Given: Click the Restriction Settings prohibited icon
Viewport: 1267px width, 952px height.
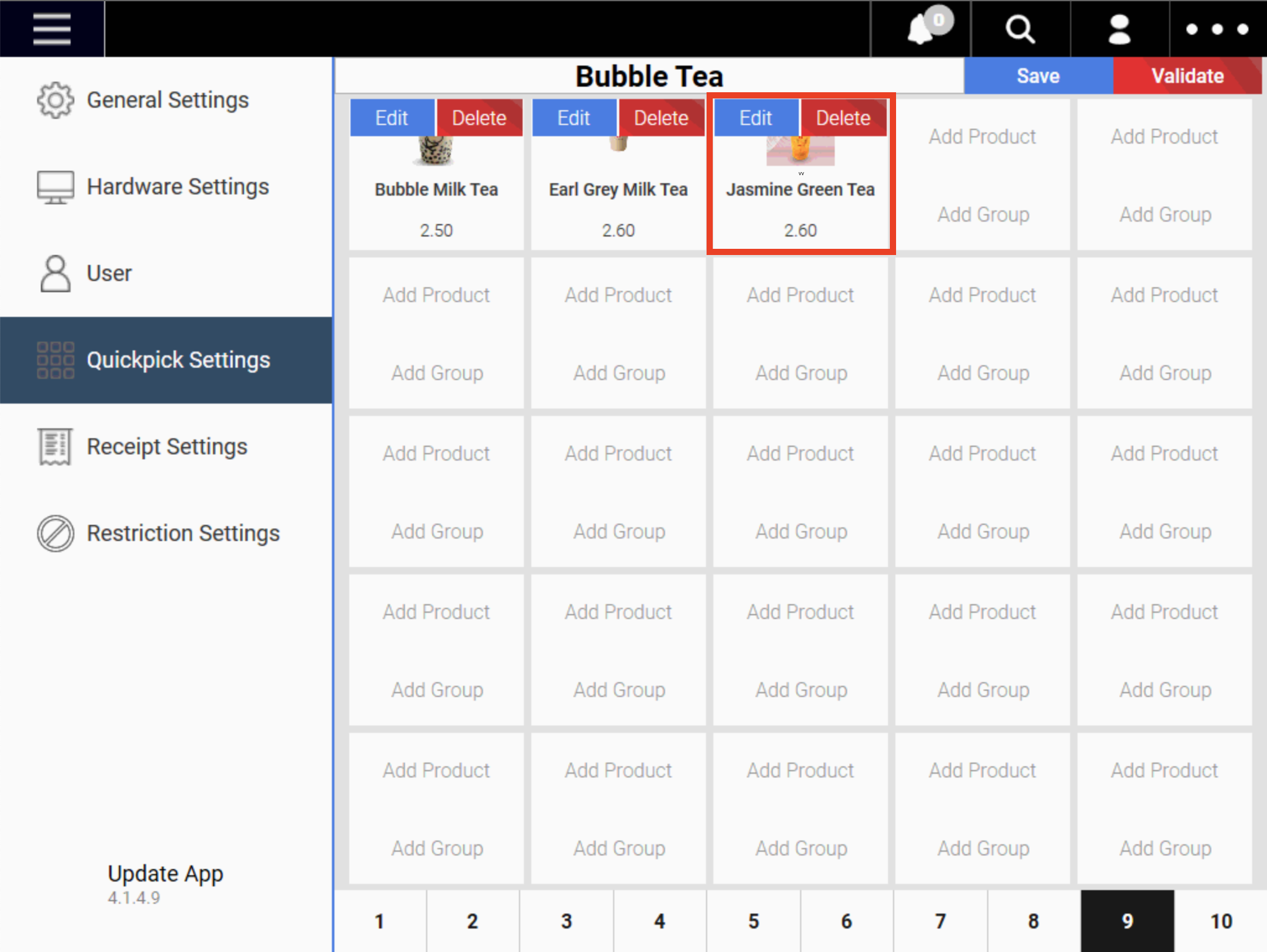Looking at the screenshot, I should [x=55, y=533].
